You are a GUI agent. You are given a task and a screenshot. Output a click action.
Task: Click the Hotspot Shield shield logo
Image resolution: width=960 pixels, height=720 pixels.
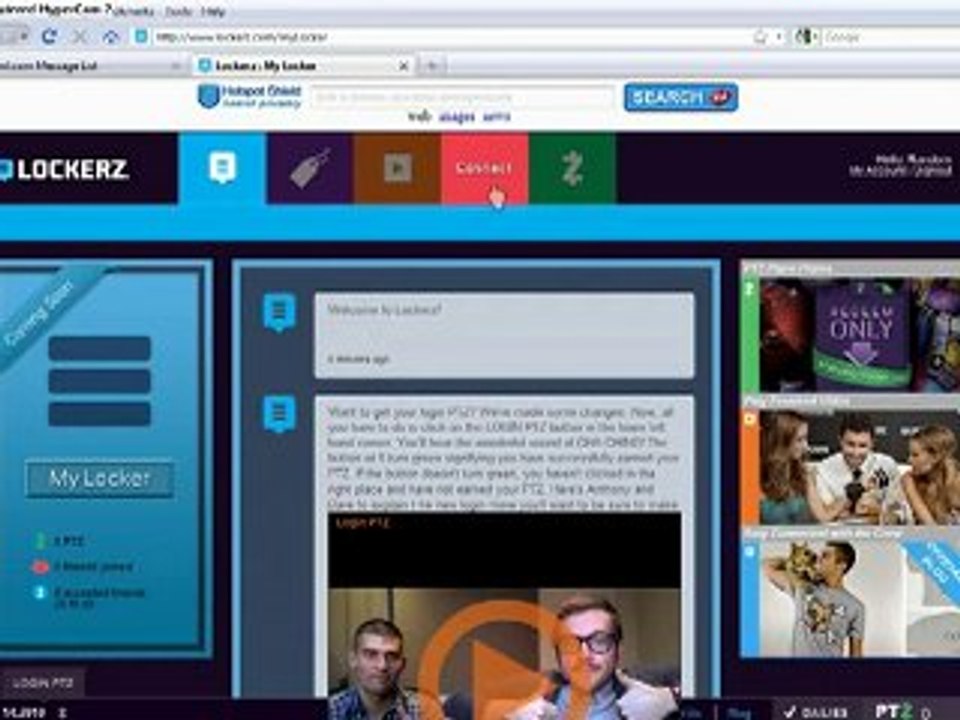208,96
